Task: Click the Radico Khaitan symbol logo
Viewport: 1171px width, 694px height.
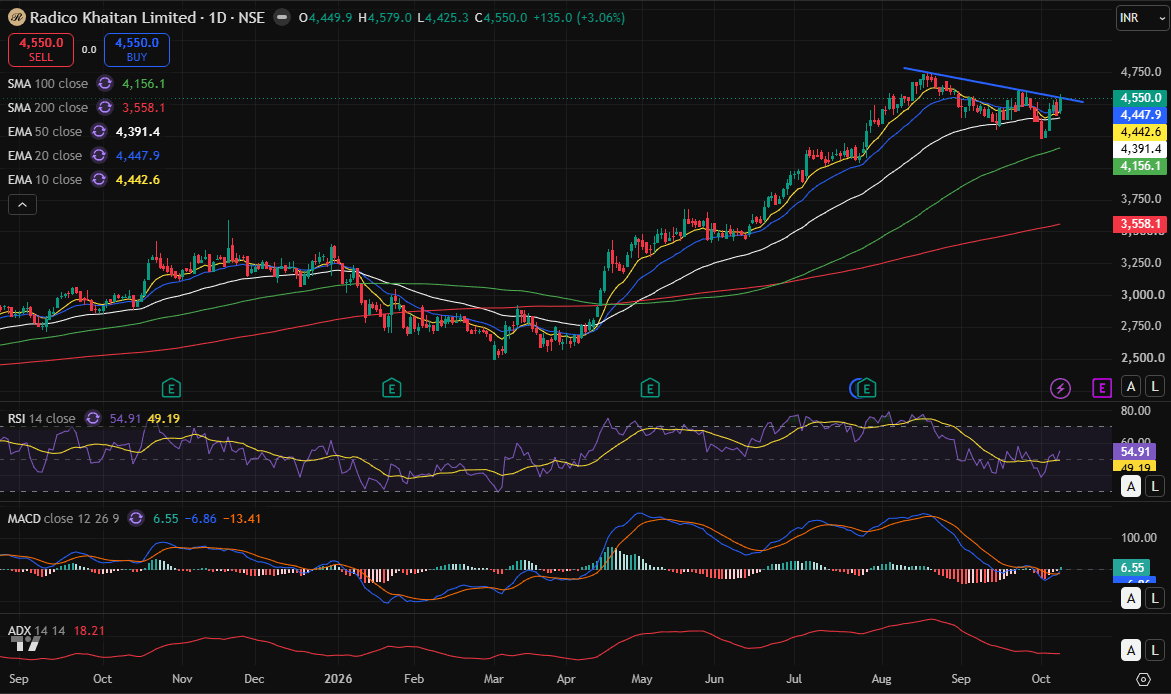Action: [x=16, y=17]
